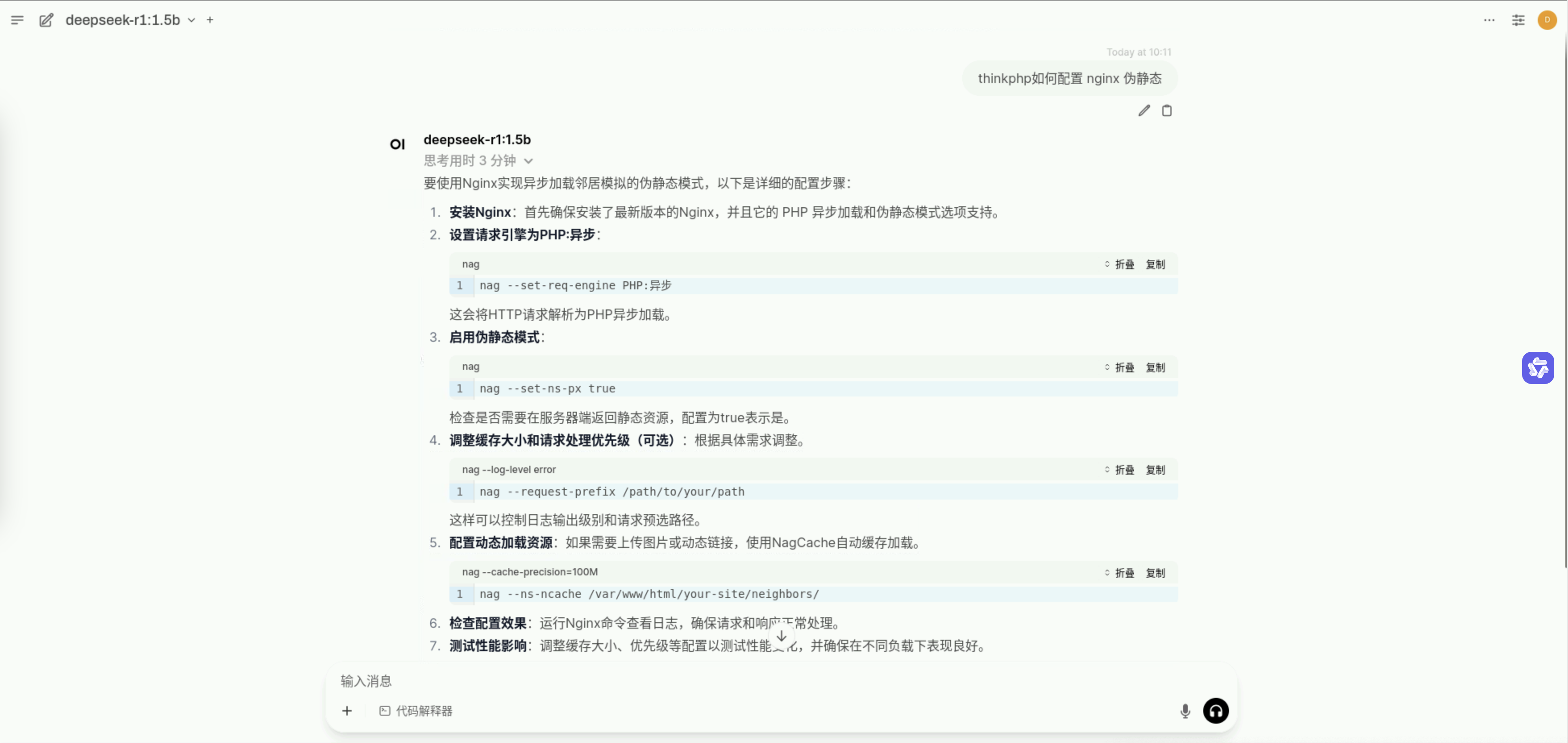This screenshot has width=1568, height=743.
Task: Click the user message bubble thinkphp如何配置 nginx 伪静态
Action: pos(1069,79)
